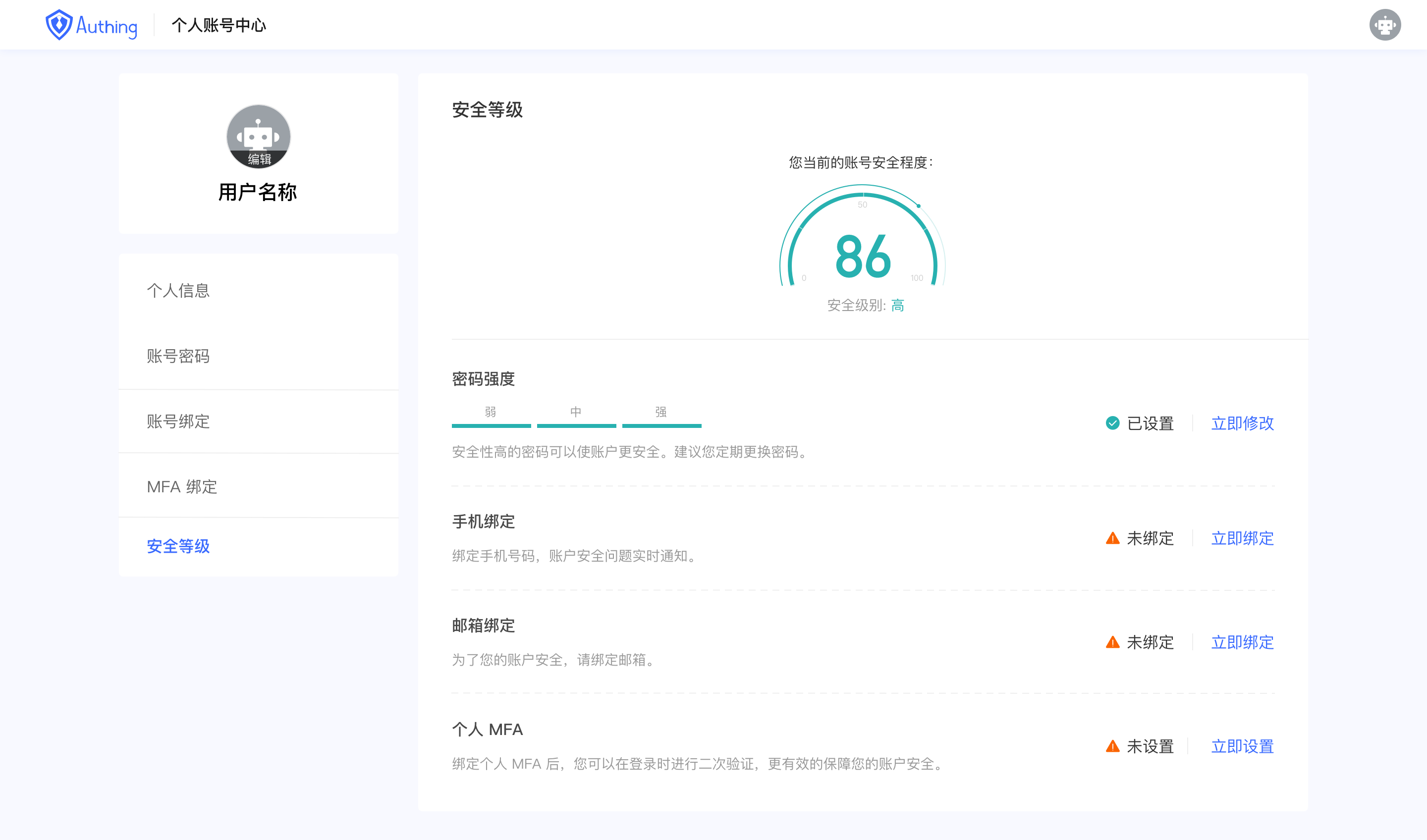Click the green 已设置 checkmark icon
Screen dimensions: 1427x840
1112,423
